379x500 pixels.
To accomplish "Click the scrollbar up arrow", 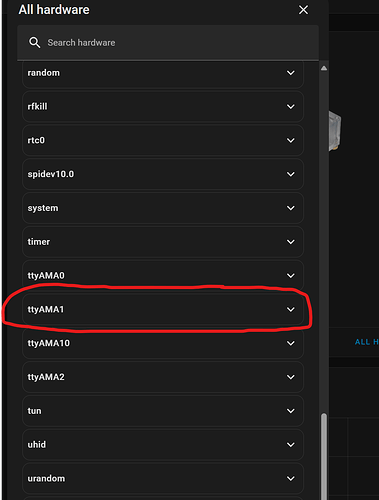I will [324, 68].
